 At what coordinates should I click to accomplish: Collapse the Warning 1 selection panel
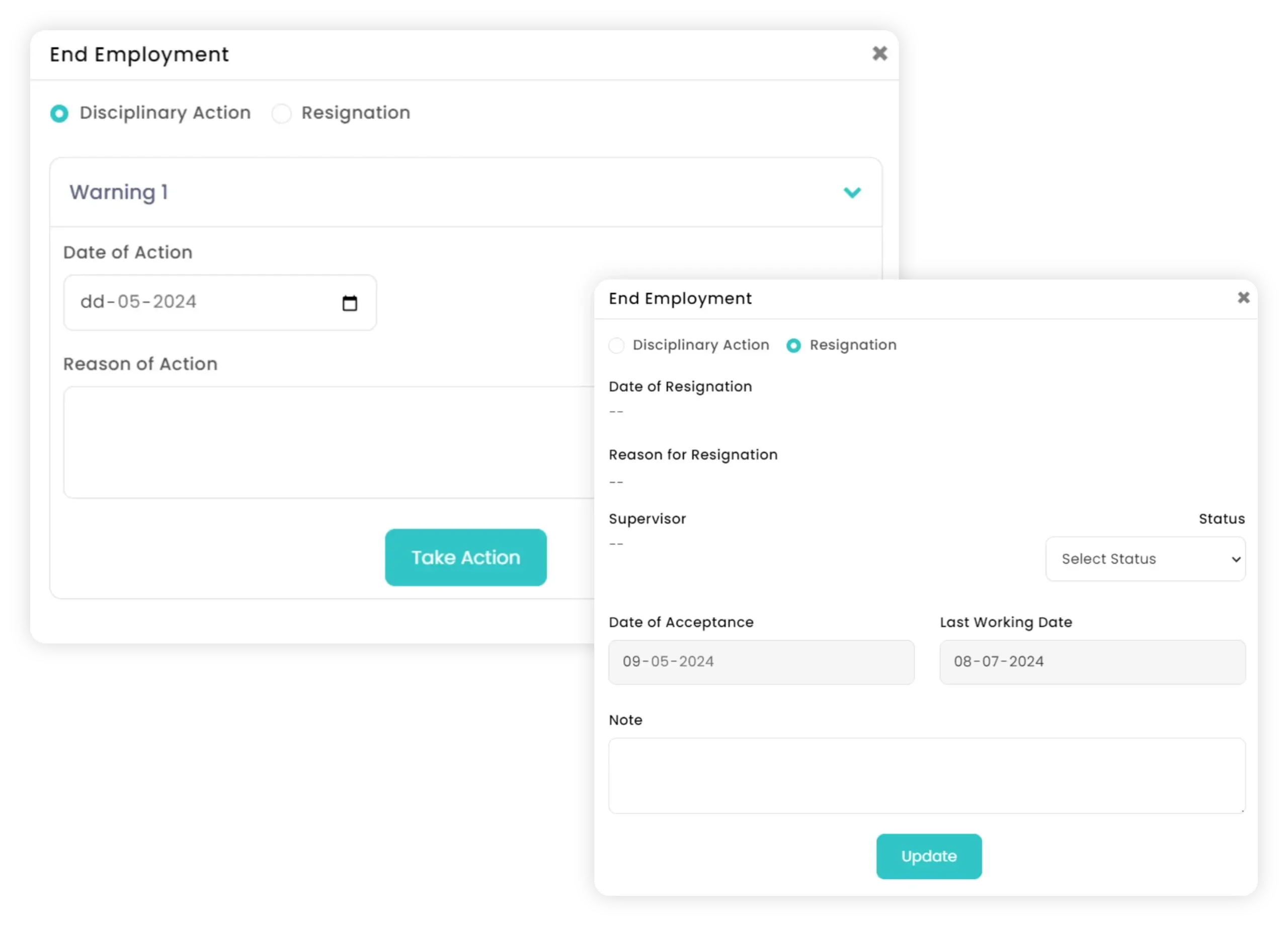[x=852, y=193]
